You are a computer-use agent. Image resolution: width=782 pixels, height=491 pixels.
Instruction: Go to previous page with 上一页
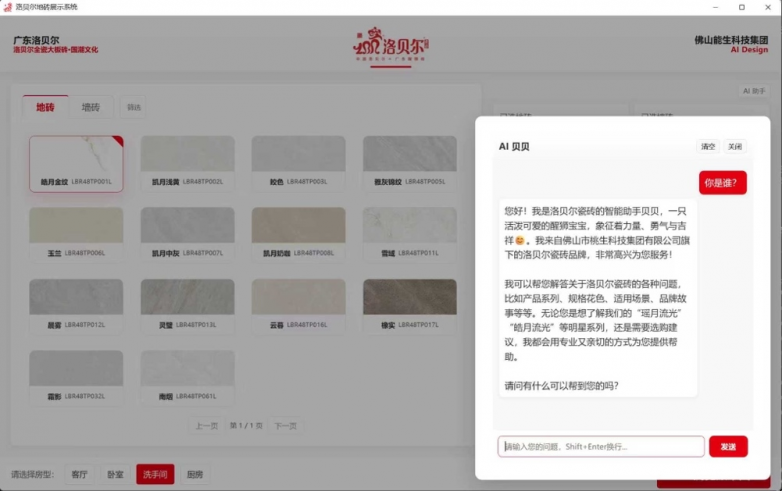(x=206, y=426)
